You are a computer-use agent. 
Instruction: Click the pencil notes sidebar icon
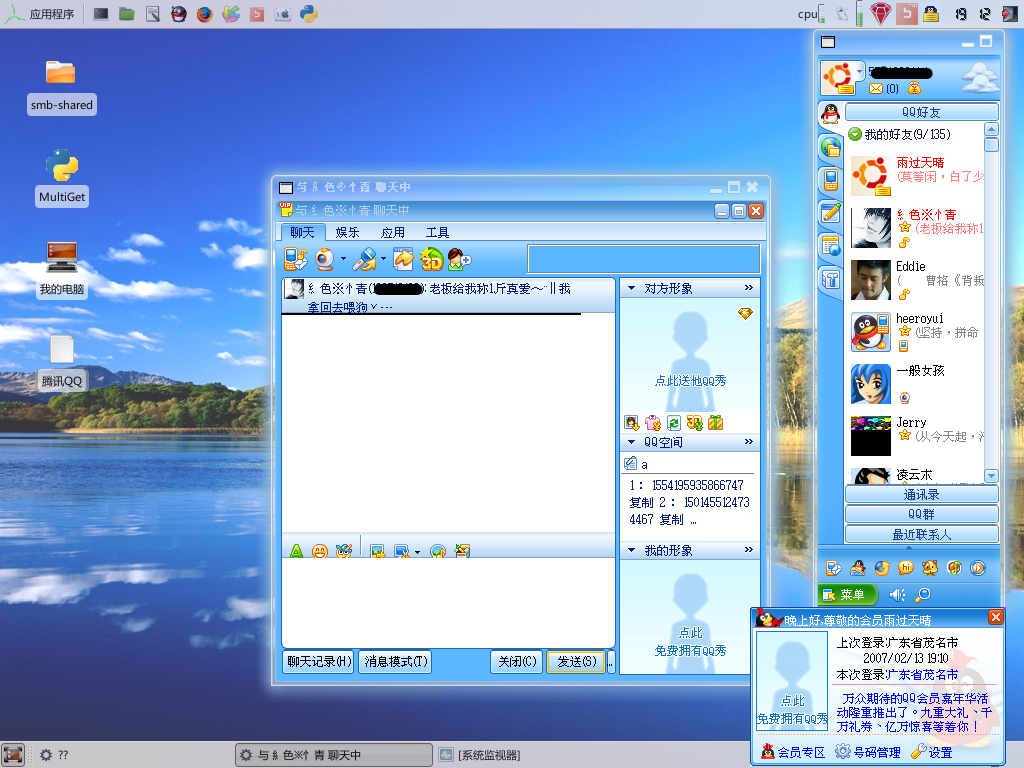(x=831, y=212)
